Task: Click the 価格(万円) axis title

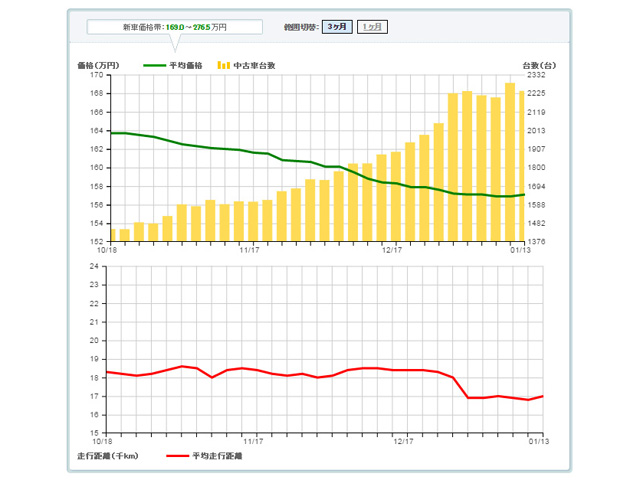Action: pos(98,65)
